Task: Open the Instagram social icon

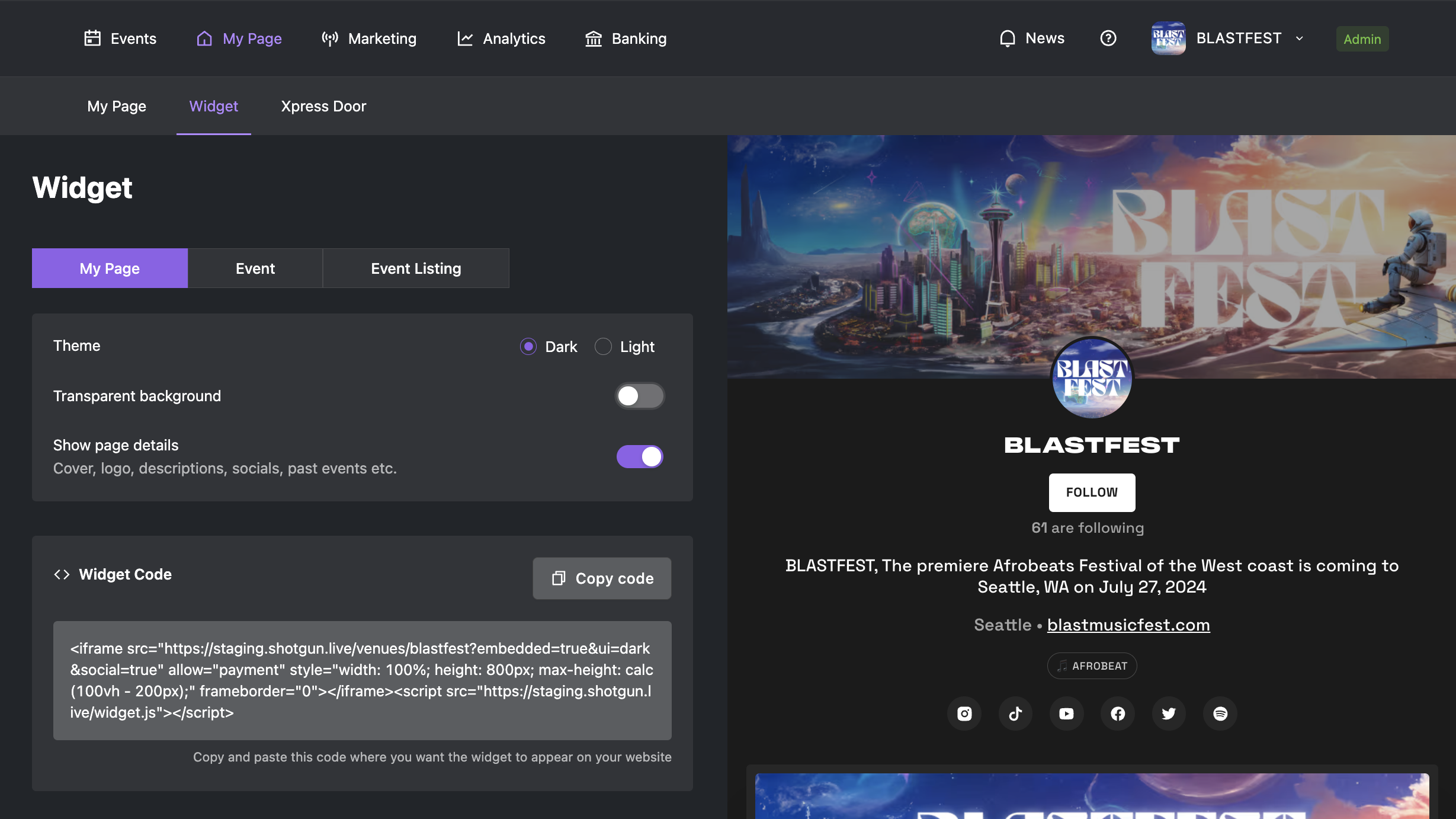Action: point(964,714)
